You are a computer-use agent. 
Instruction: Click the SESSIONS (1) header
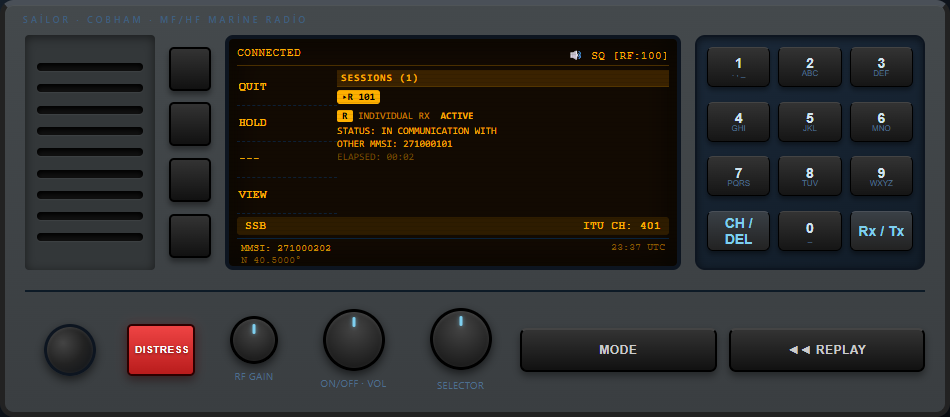[503, 78]
